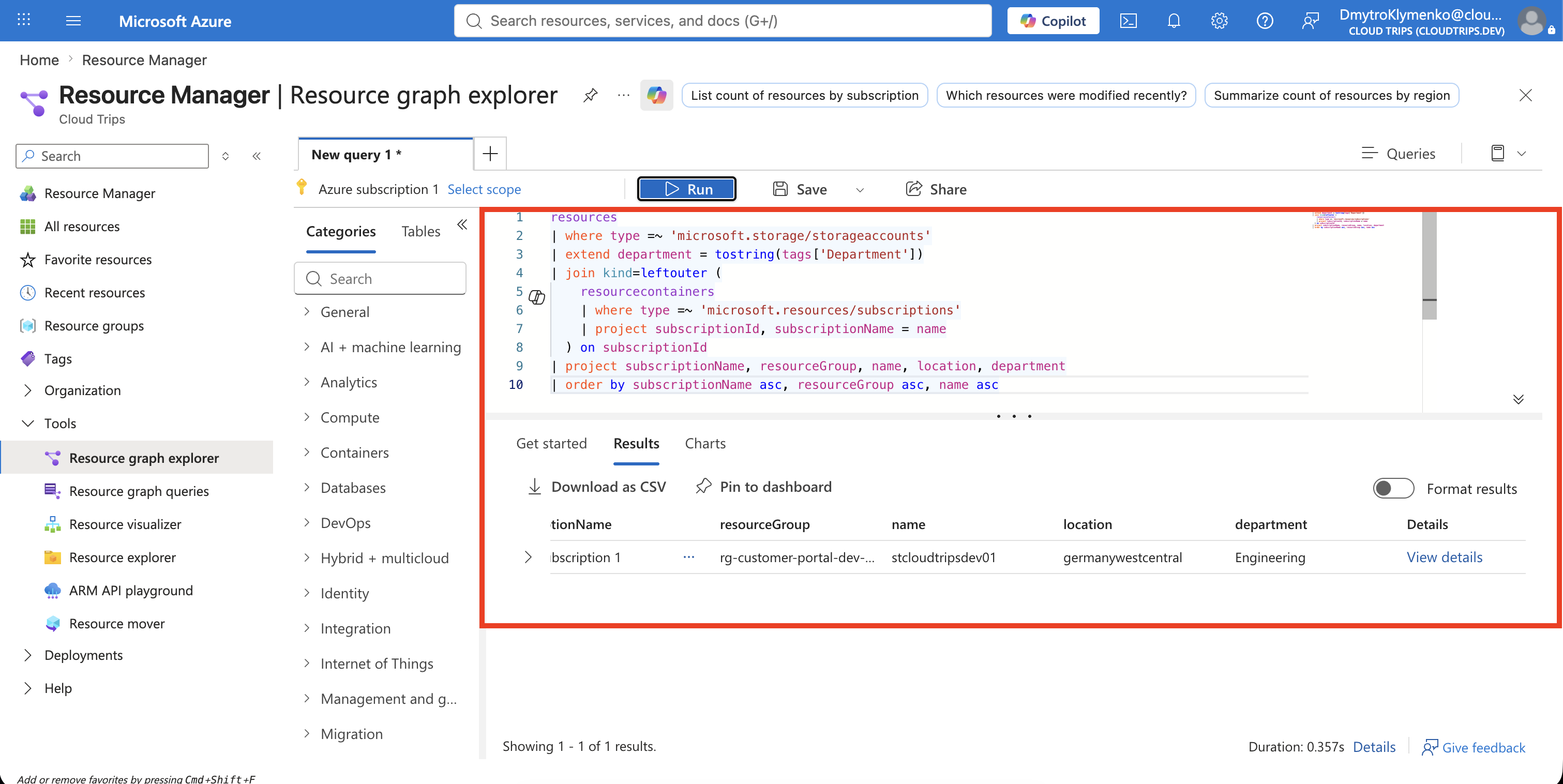
Task: Close the Resource Manager blade
Action: pos(1525,95)
